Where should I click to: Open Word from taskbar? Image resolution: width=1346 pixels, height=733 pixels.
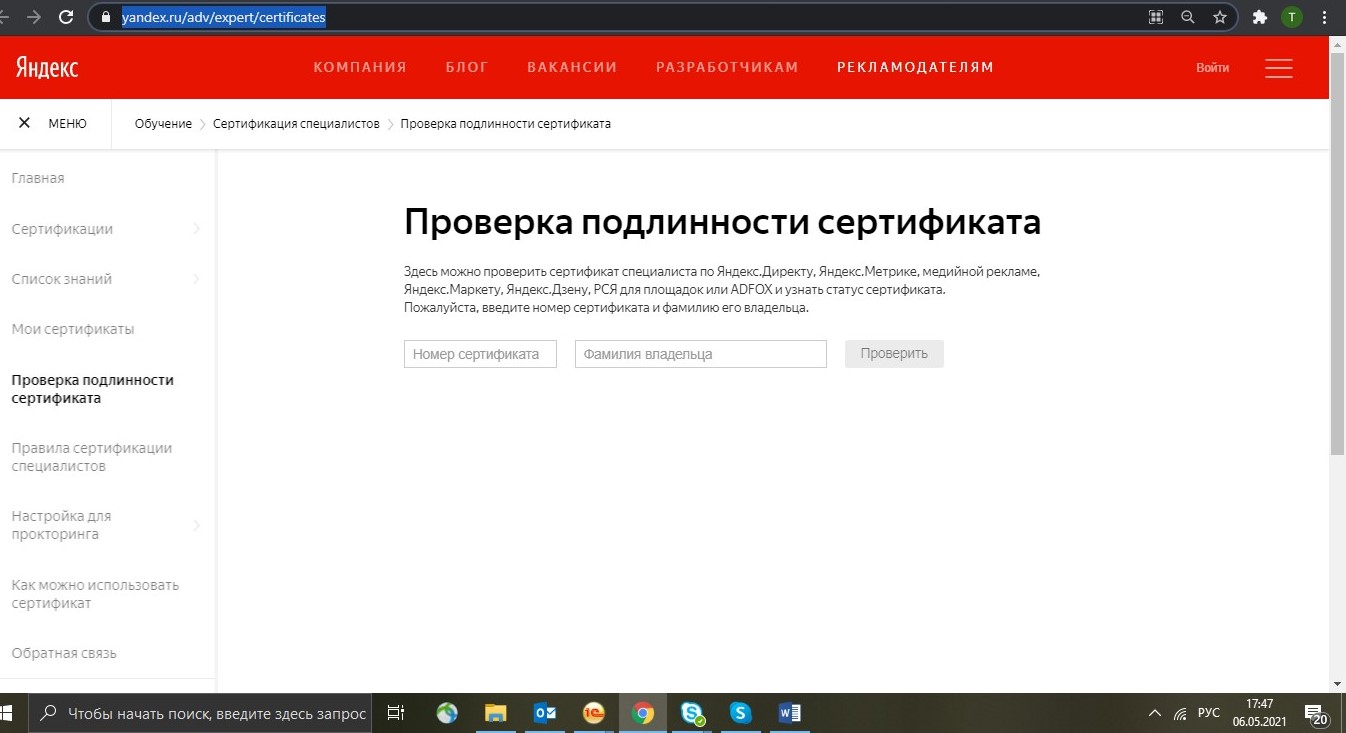click(790, 713)
